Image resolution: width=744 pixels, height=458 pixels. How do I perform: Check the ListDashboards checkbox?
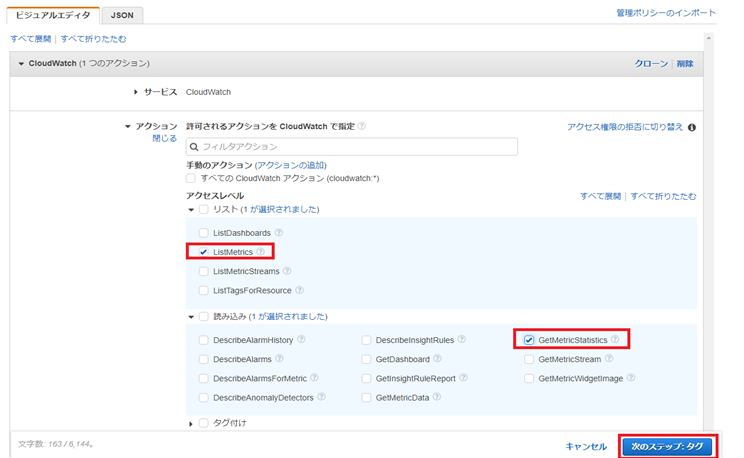click(x=204, y=233)
